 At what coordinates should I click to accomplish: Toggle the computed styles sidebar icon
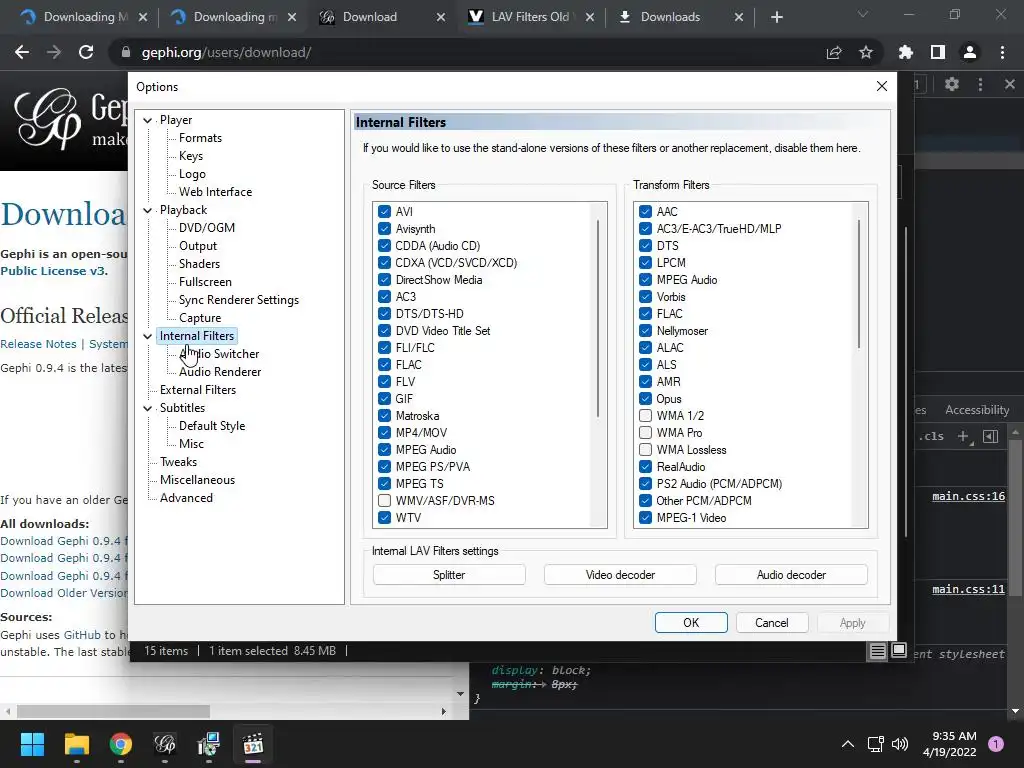[991, 436]
